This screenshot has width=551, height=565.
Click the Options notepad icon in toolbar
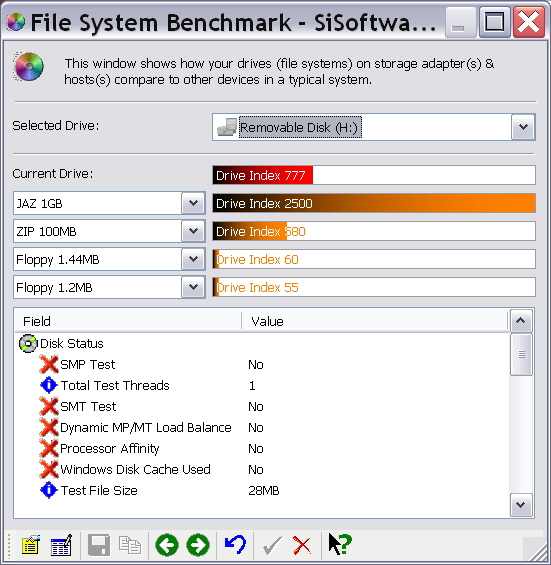pyautogui.click(x=31, y=545)
